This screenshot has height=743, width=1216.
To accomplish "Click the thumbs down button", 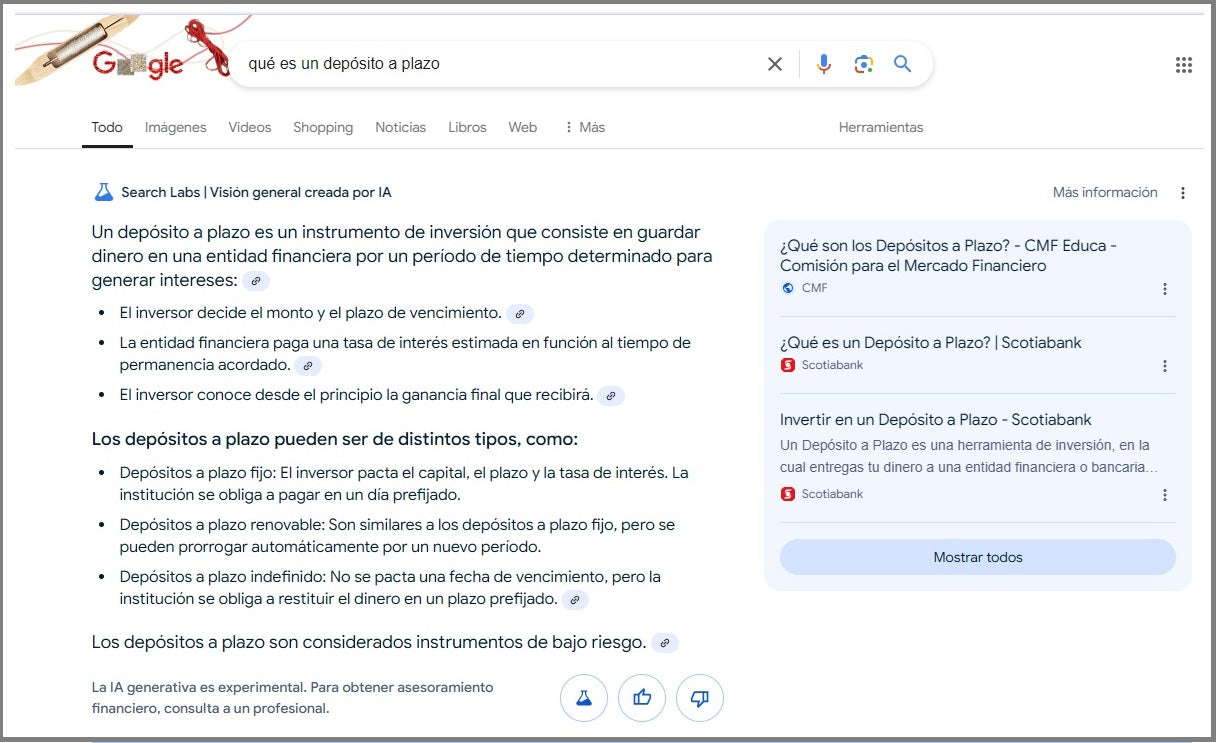I will (x=700, y=698).
